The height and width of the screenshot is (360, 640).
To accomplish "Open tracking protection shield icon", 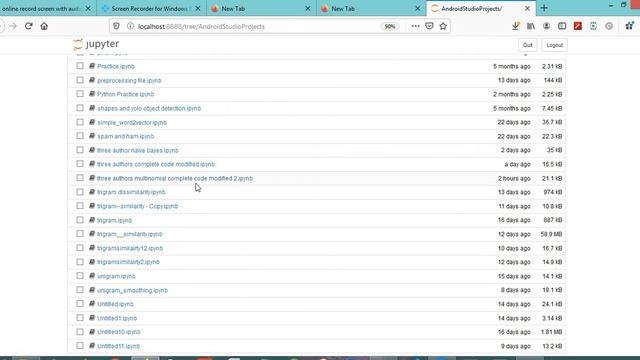I will 116,26.
